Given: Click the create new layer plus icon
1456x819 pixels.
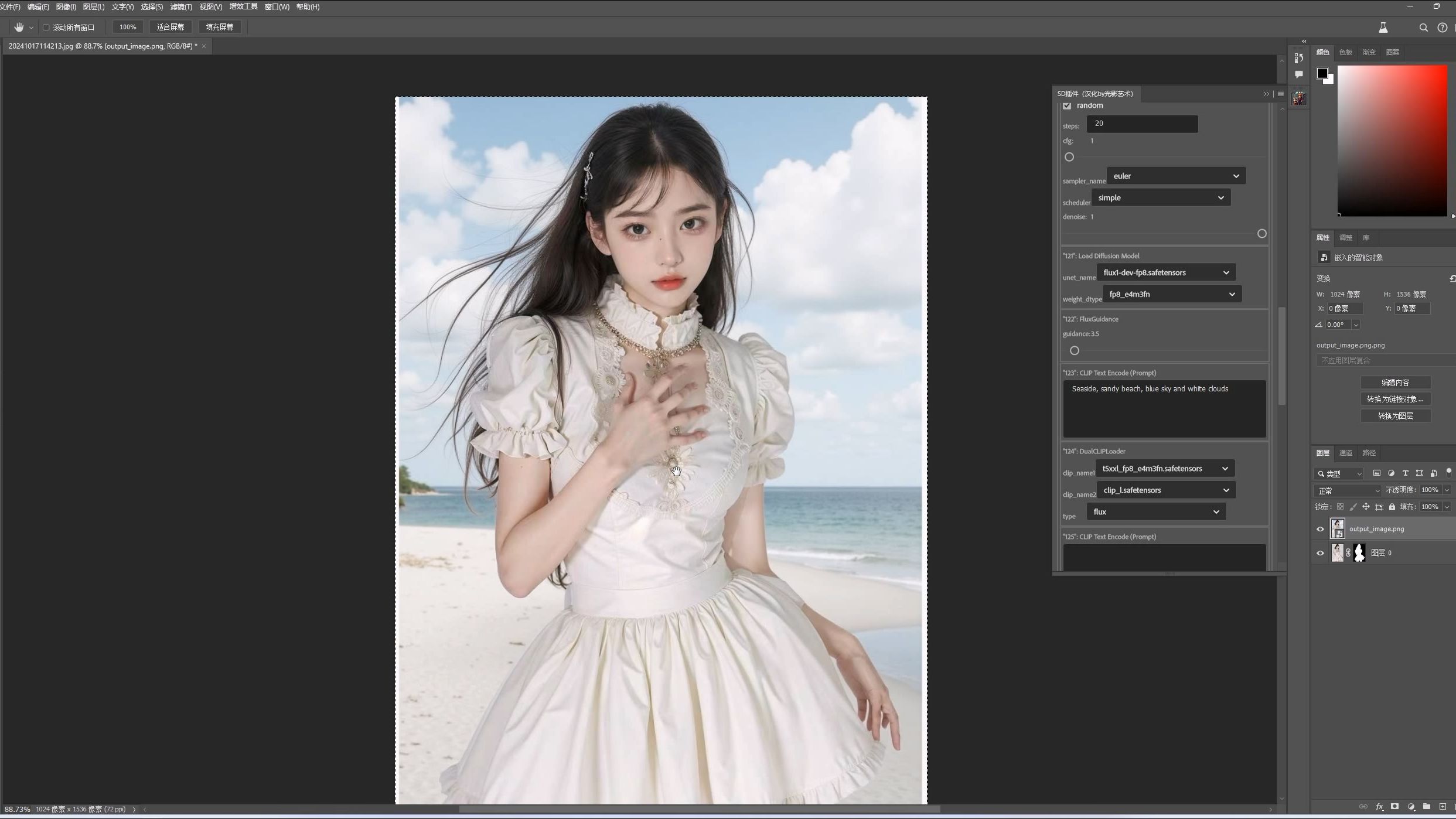Looking at the screenshot, I should click(x=1443, y=807).
